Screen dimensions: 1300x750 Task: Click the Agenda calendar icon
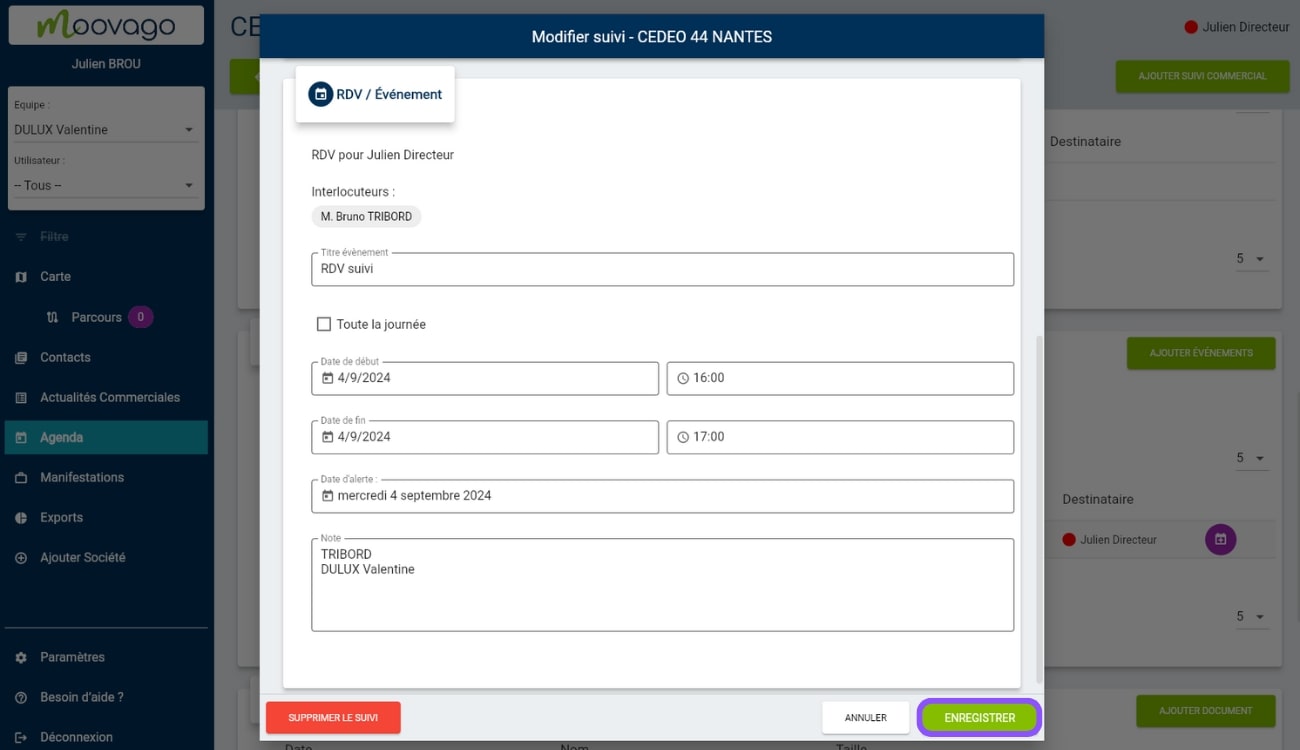[x=21, y=437]
